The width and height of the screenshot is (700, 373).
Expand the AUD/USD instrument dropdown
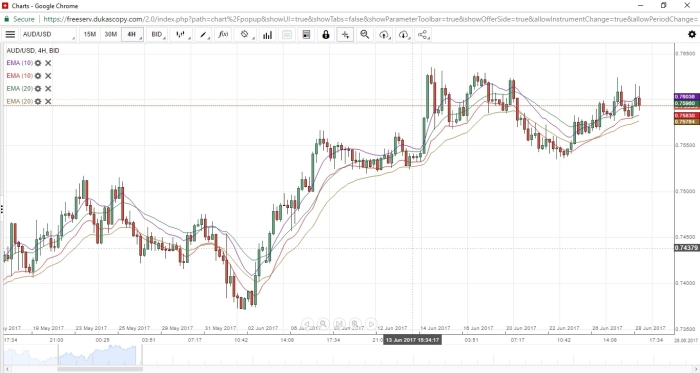pos(48,34)
